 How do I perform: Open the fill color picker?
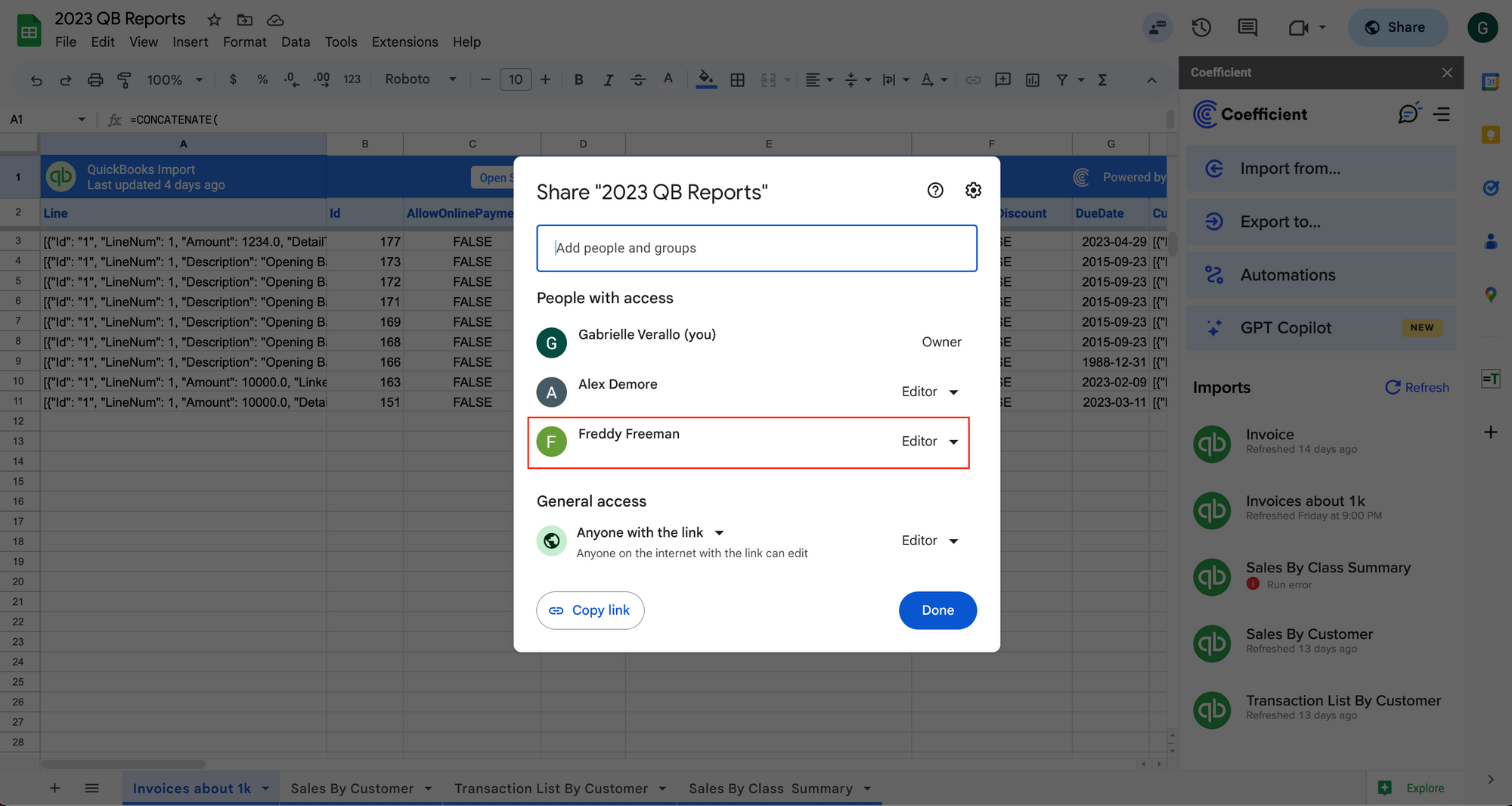coord(705,79)
